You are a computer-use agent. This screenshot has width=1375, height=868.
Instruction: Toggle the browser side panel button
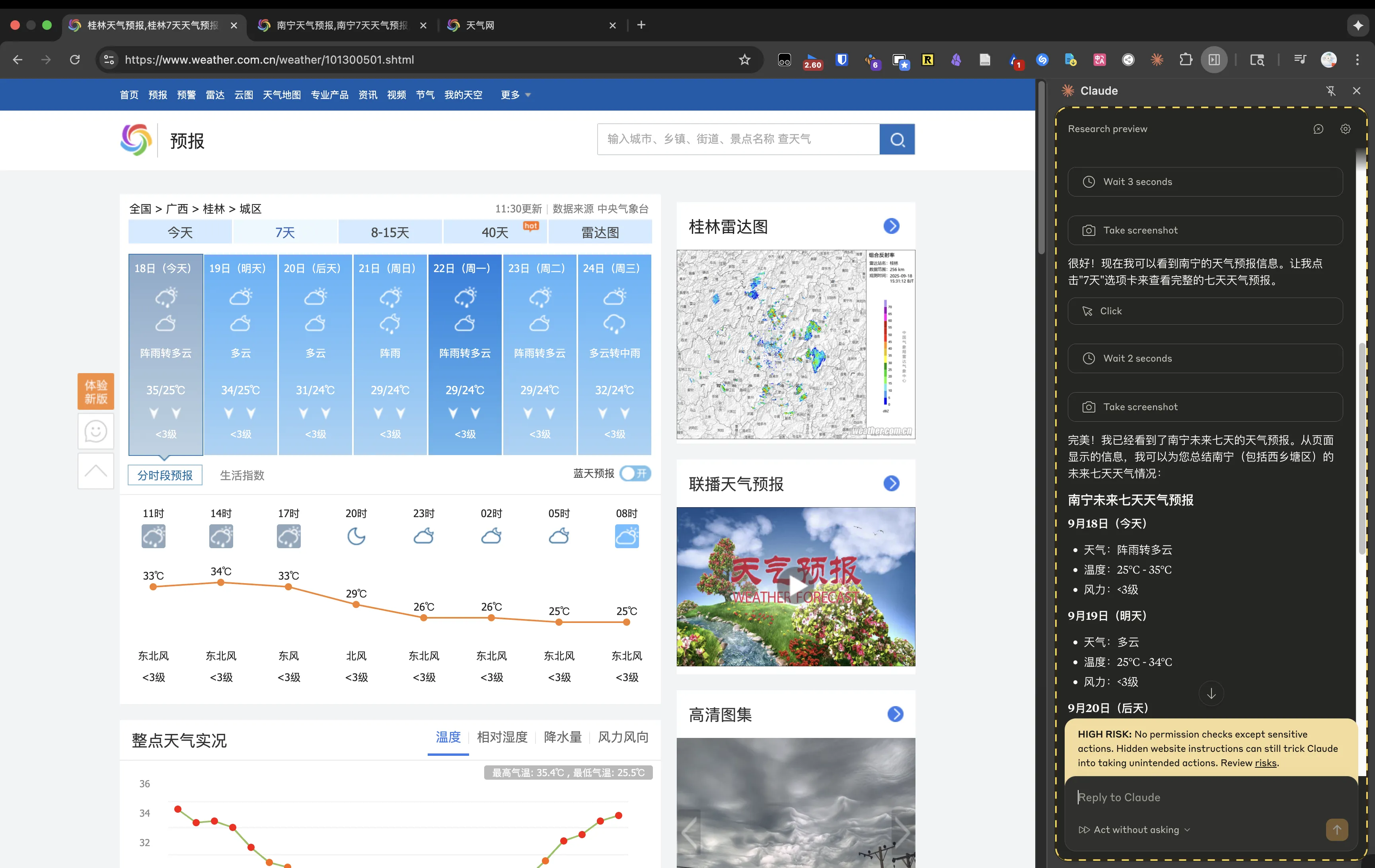coord(1214,59)
